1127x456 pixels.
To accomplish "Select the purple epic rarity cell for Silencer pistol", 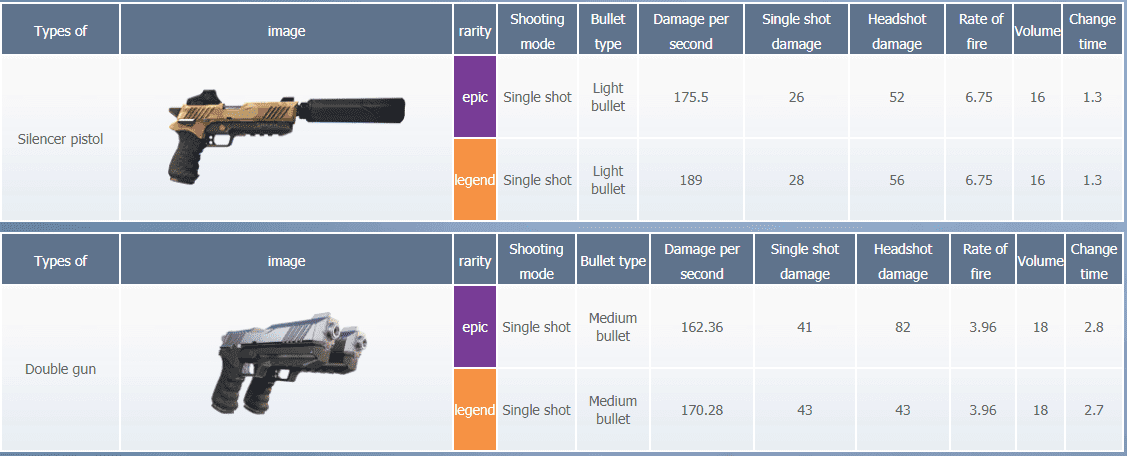I will [x=475, y=97].
